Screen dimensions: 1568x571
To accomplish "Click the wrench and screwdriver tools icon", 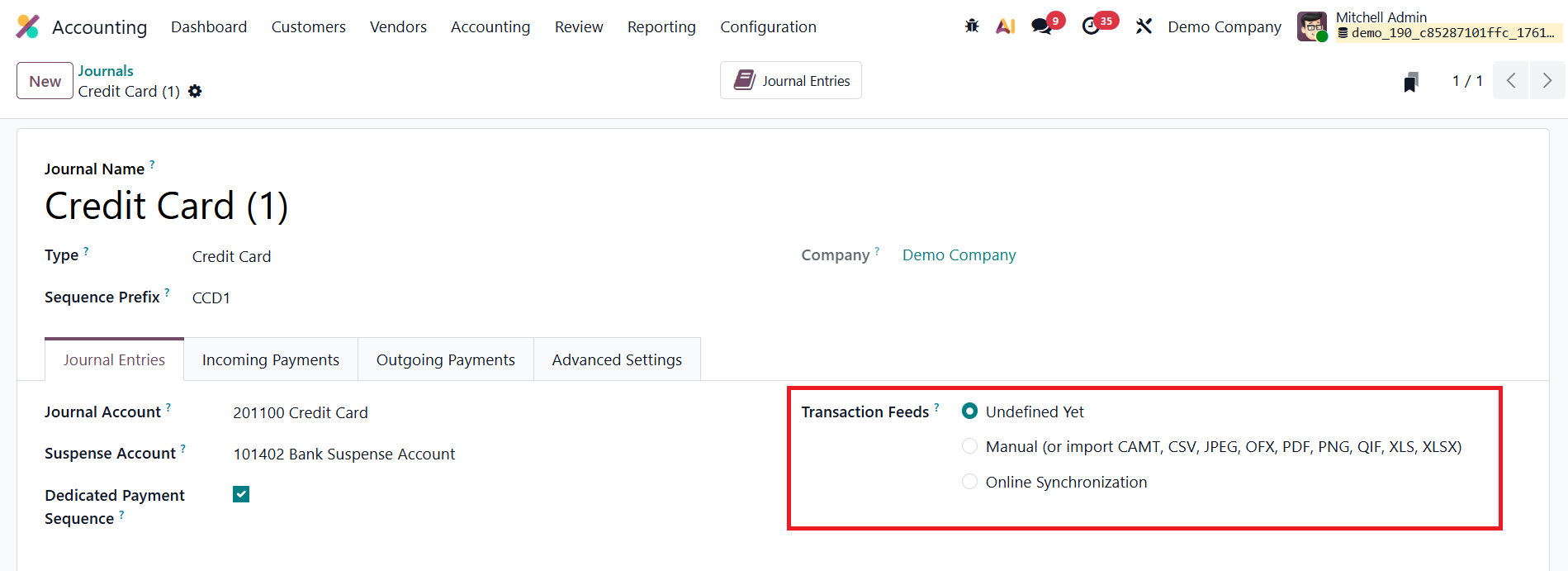I will (1144, 26).
